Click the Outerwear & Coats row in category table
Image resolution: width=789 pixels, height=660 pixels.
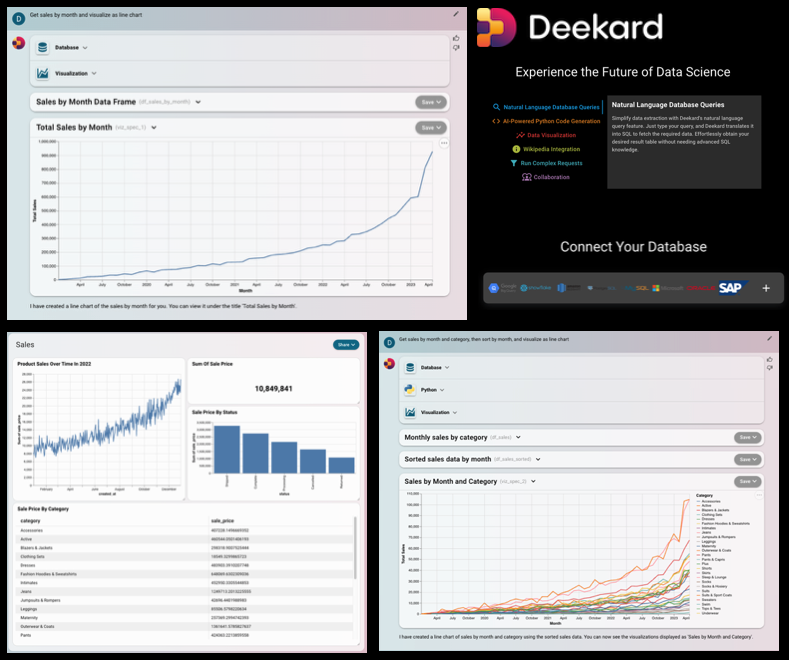point(186,626)
